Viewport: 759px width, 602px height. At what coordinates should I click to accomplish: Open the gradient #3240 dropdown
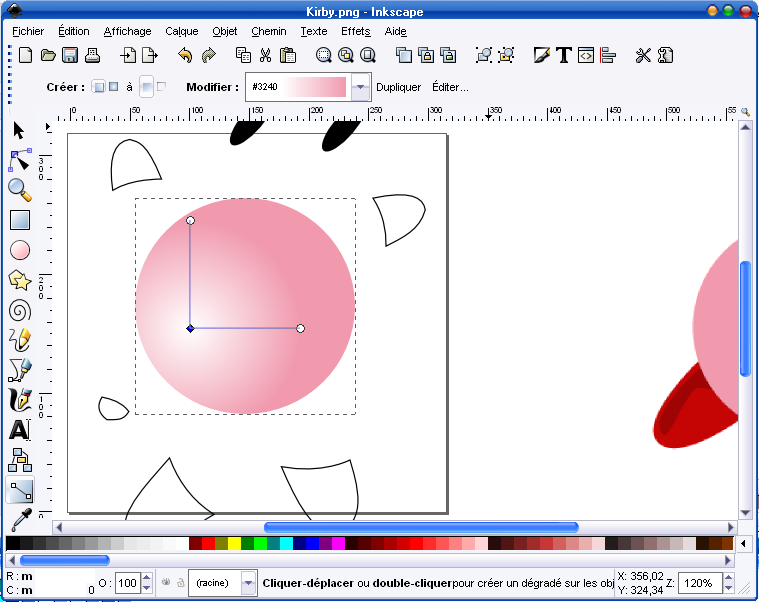pyautogui.click(x=360, y=87)
